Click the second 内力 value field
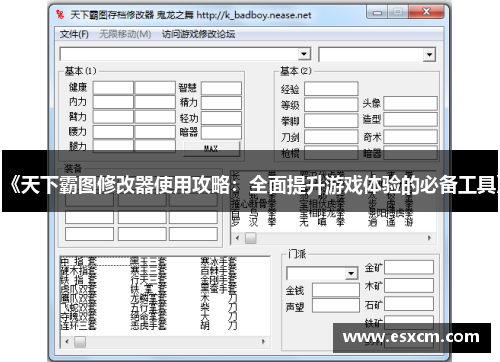 155,102
